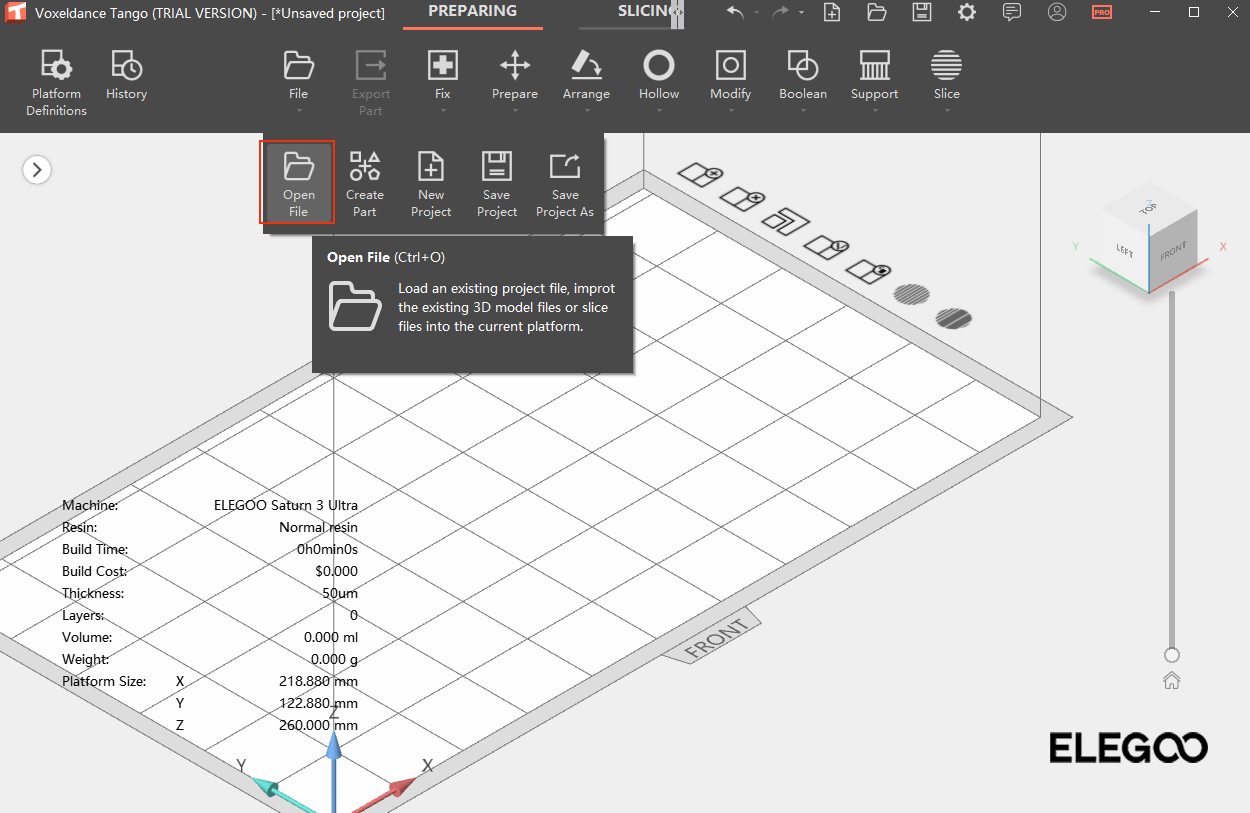Open Platform Definitions settings
This screenshot has width=1250, height=813.
(56, 83)
